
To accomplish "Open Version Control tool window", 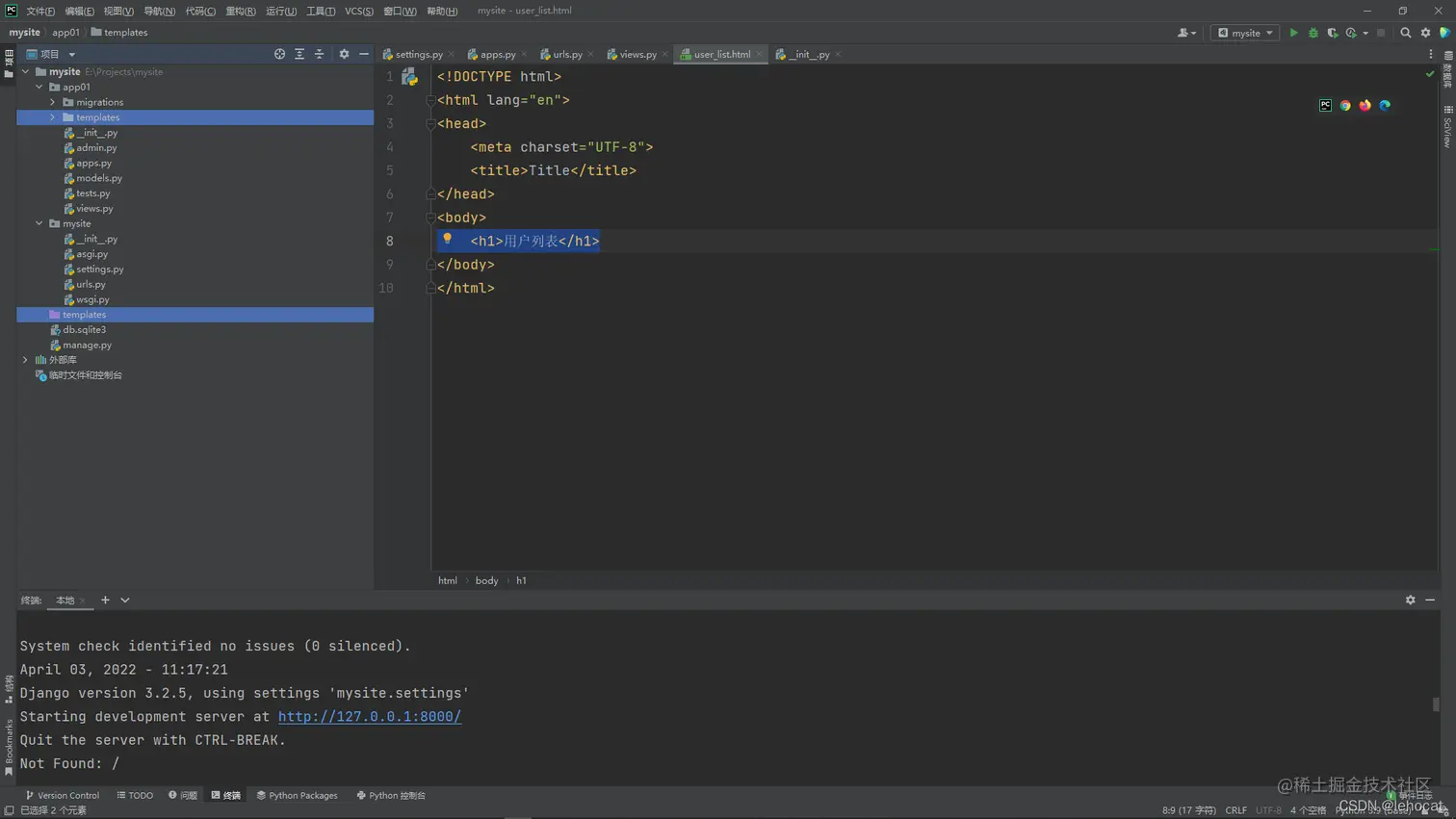I will pyautogui.click(x=63, y=796).
